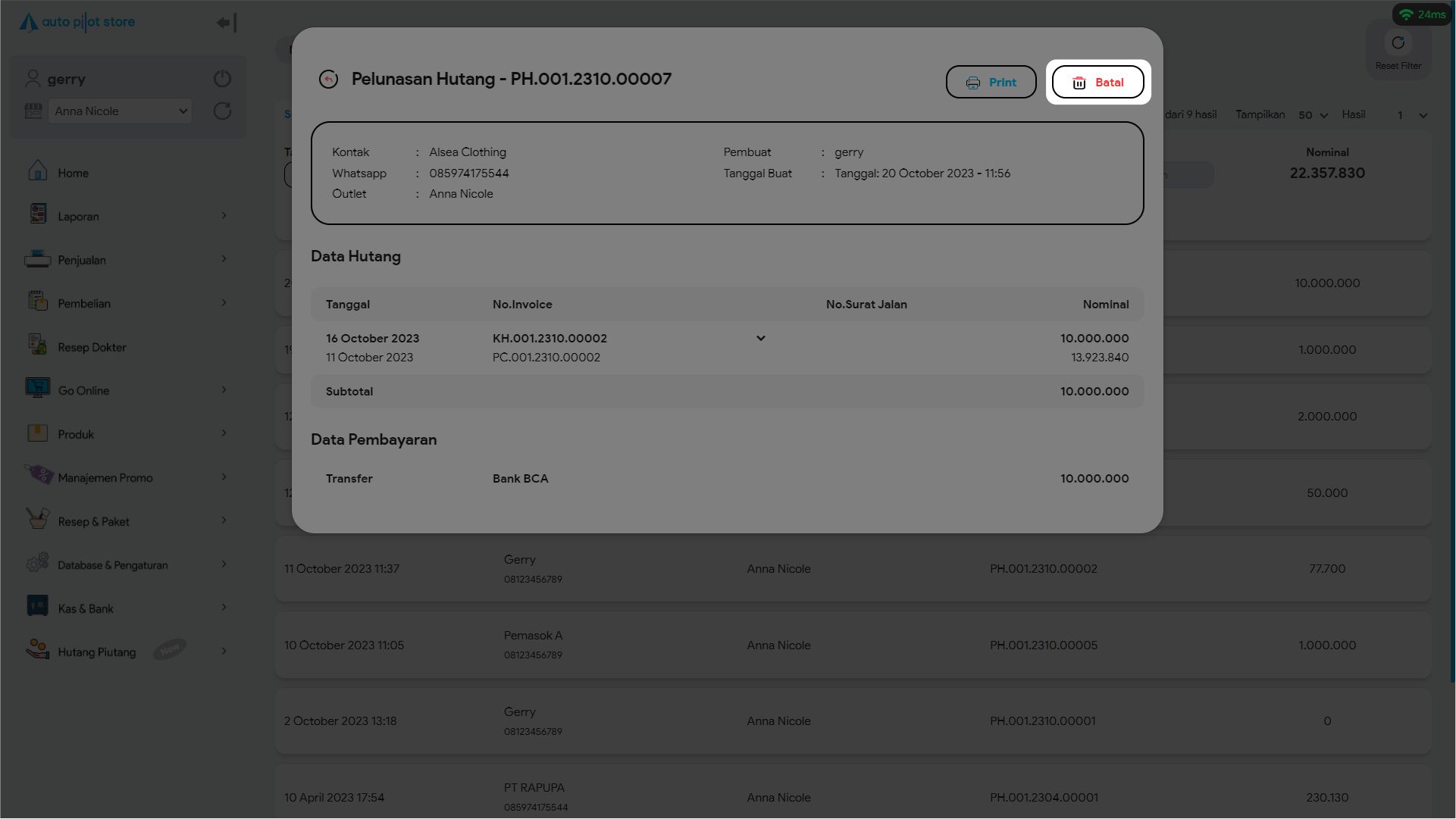
Task: Click the refresh icon next to outlet selector
Action: point(222,111)
